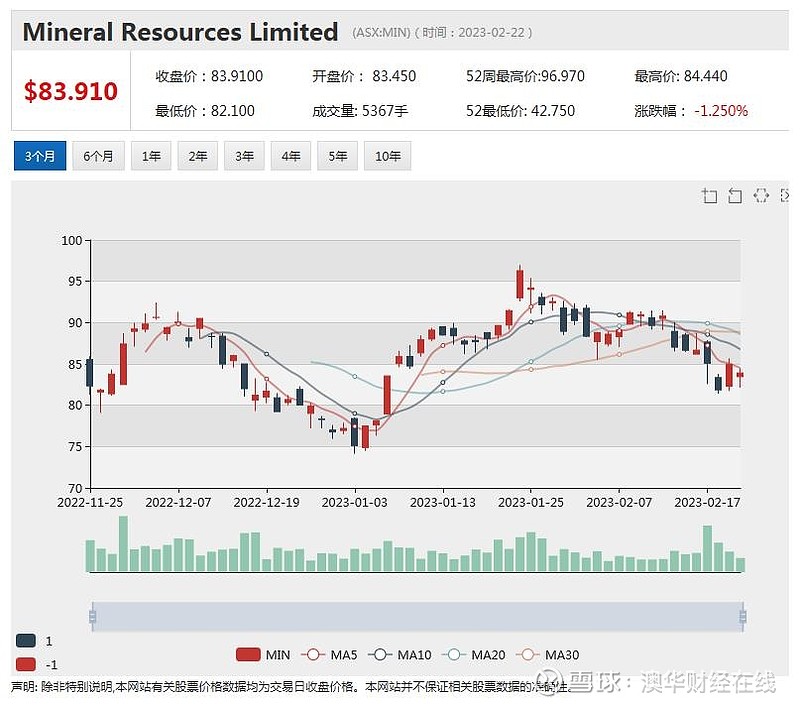Click the $83.910 price display
The image size is (800, 707).
pyautogui.click(x=70, y=89)
